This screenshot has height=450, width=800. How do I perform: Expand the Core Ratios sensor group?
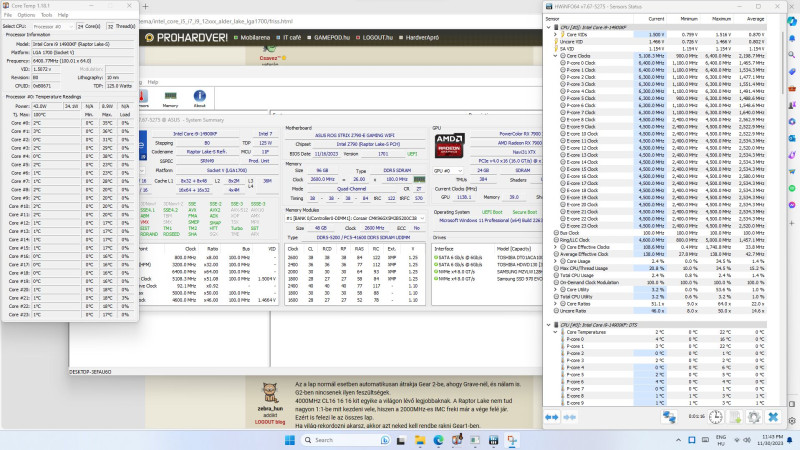[x=556, y=304]
